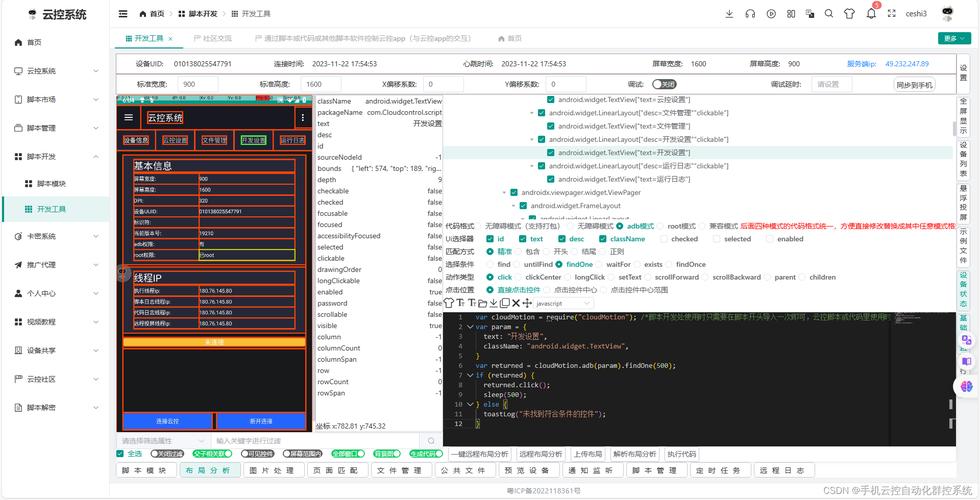
Task: Click the hamburger menu collapse icon
Action: [x=123, y=14]
